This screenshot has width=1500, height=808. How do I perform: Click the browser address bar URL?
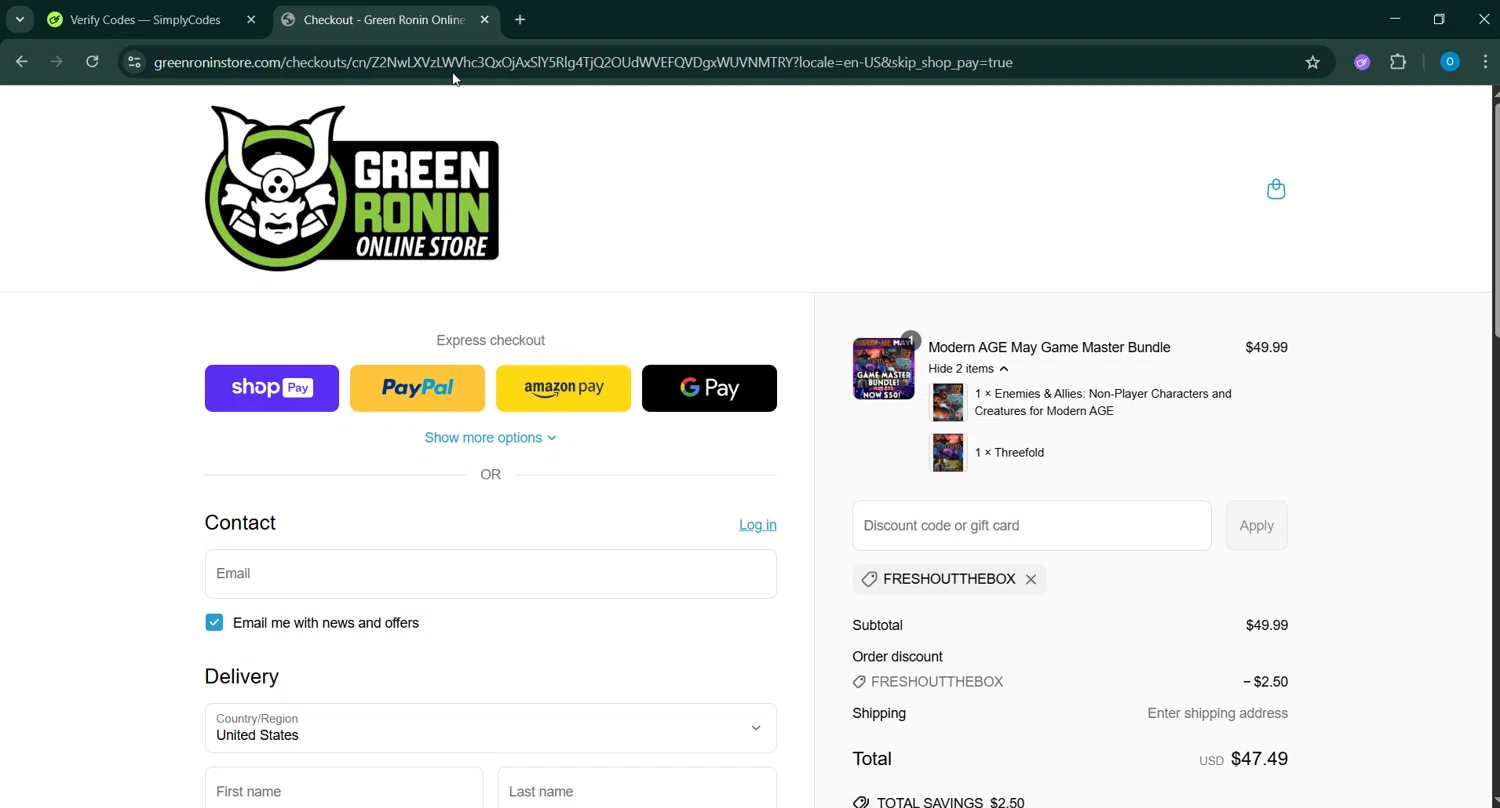pos(583,62)
